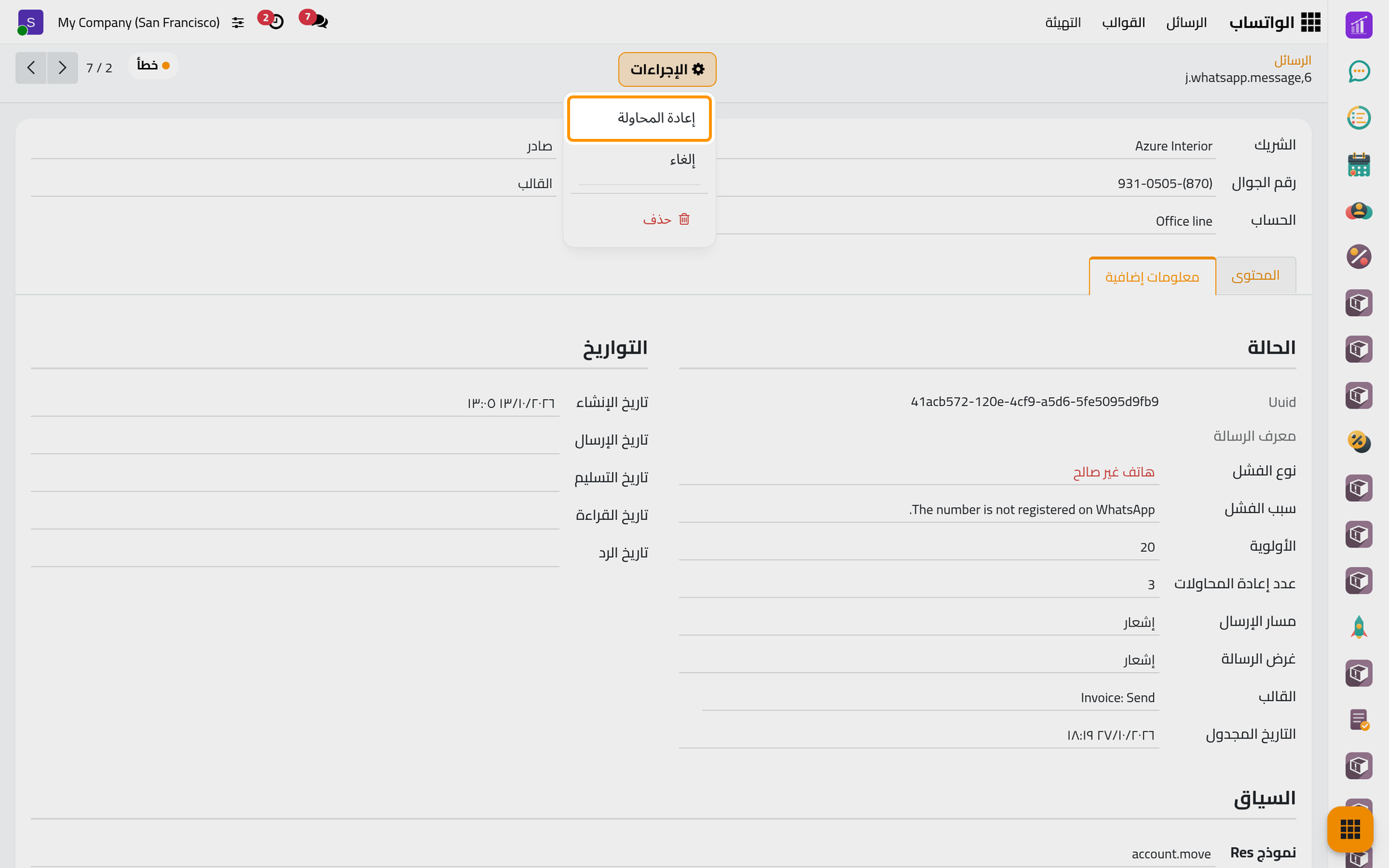The width and height of the screenshot is (1389, 868).
Task: Click Azure Interior partner field
Action: tap(966, 146)
